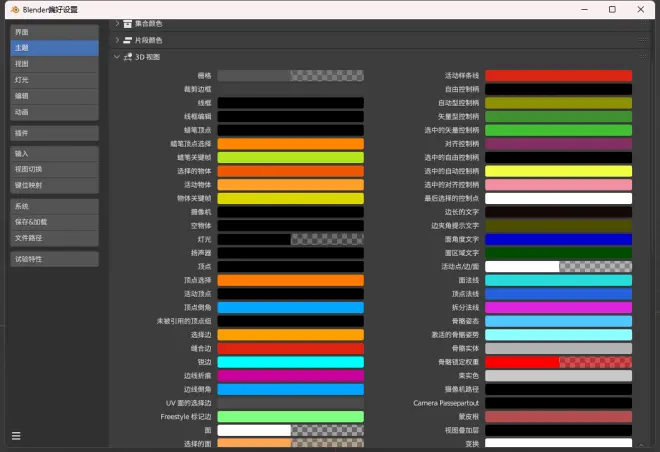
Task: Pick the 对齐控制柄 purple swatch
Action: tap(559, 144)
